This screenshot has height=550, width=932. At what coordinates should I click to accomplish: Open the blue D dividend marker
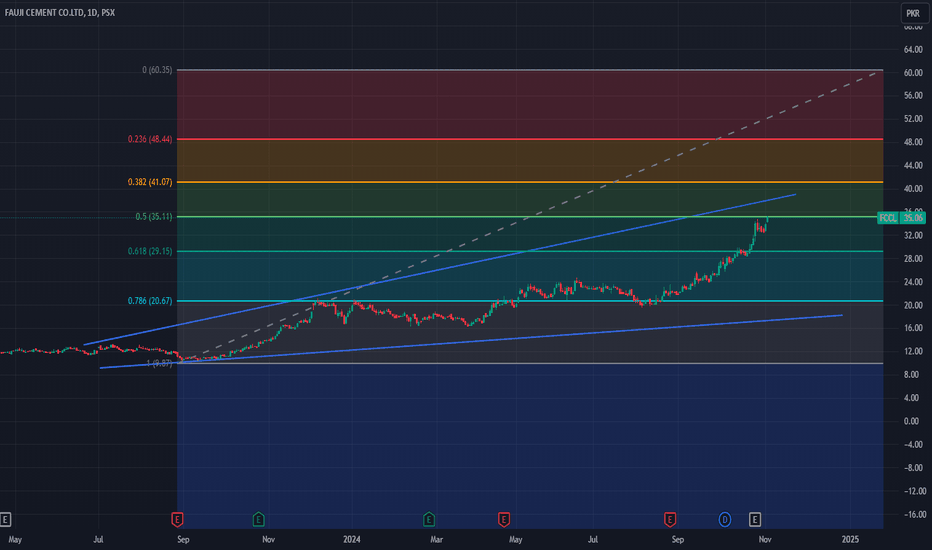tap(725, 520)
